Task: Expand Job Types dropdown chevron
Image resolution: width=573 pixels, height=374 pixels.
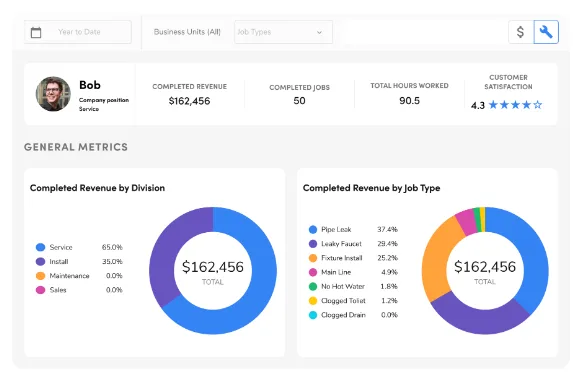Action: (x=319, y=33)
